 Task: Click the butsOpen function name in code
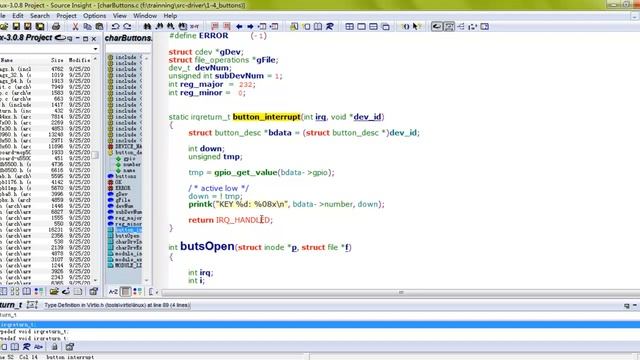pyautogui.click(x=207, y=246)
